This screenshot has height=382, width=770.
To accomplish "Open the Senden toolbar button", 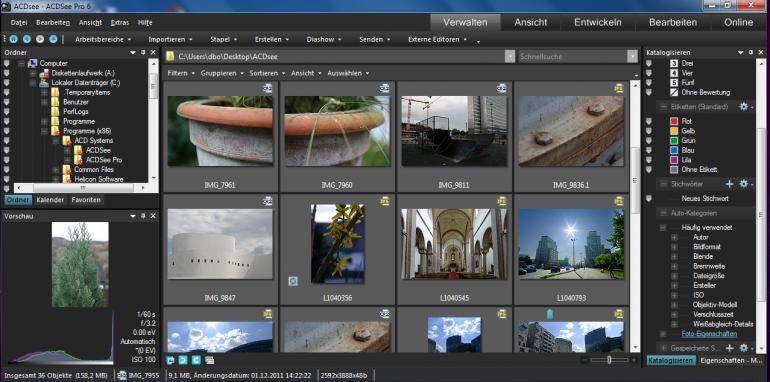I will [x=375, y=39].
